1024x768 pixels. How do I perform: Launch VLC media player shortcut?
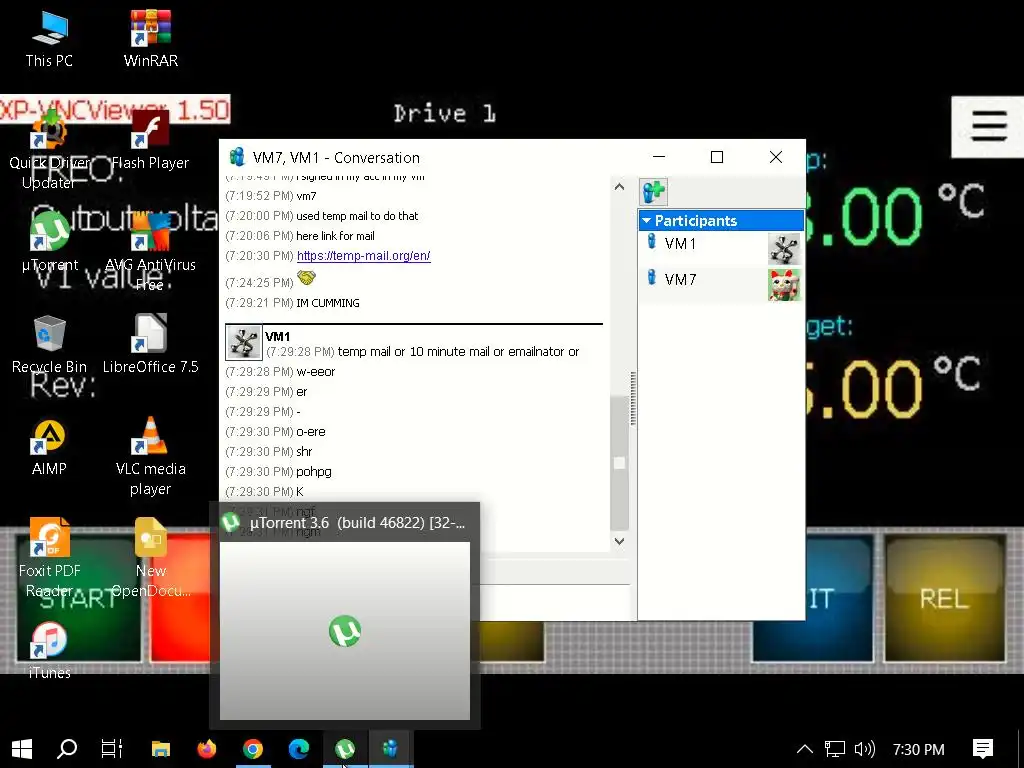pyautogui.click(x=150, y=456)
